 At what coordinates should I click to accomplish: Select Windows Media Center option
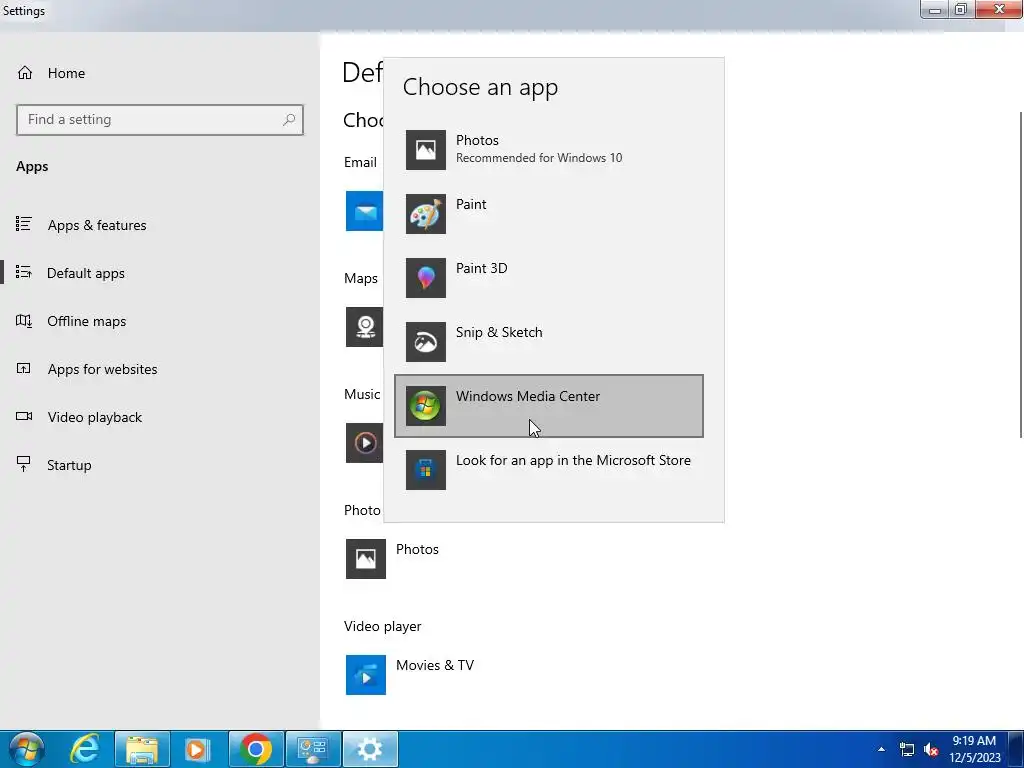pyautogui.click(x=549, y=406)
